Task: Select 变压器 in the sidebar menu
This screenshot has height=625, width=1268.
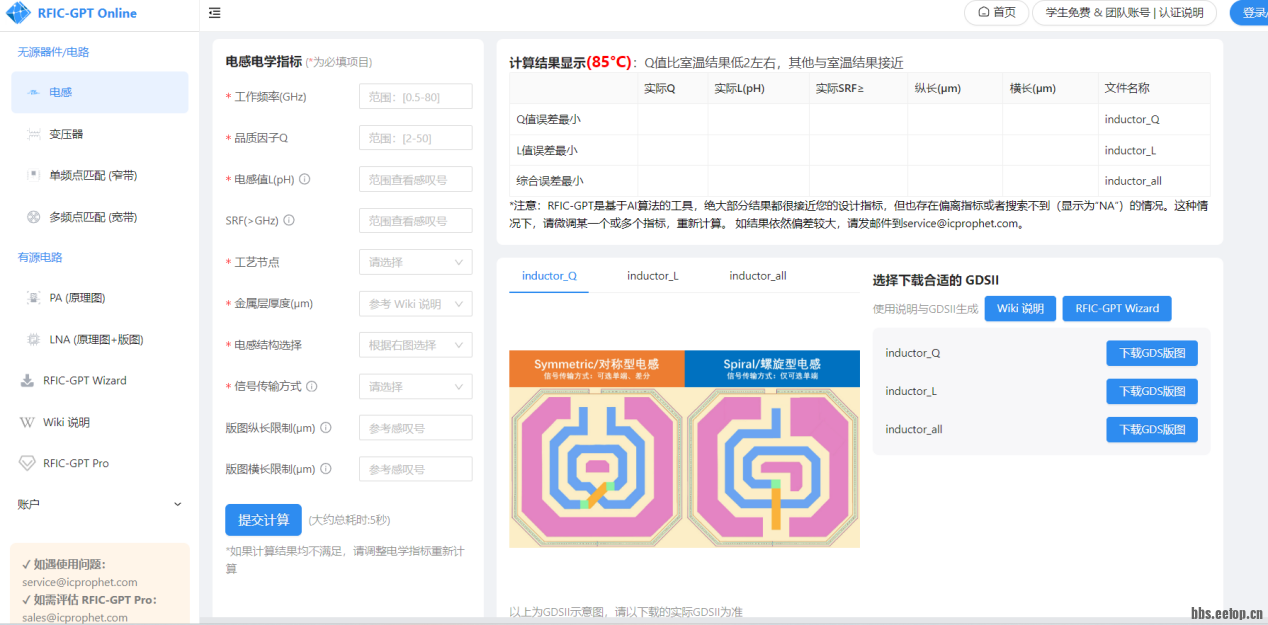Action: pyautogui.click(x=100, y=134)
